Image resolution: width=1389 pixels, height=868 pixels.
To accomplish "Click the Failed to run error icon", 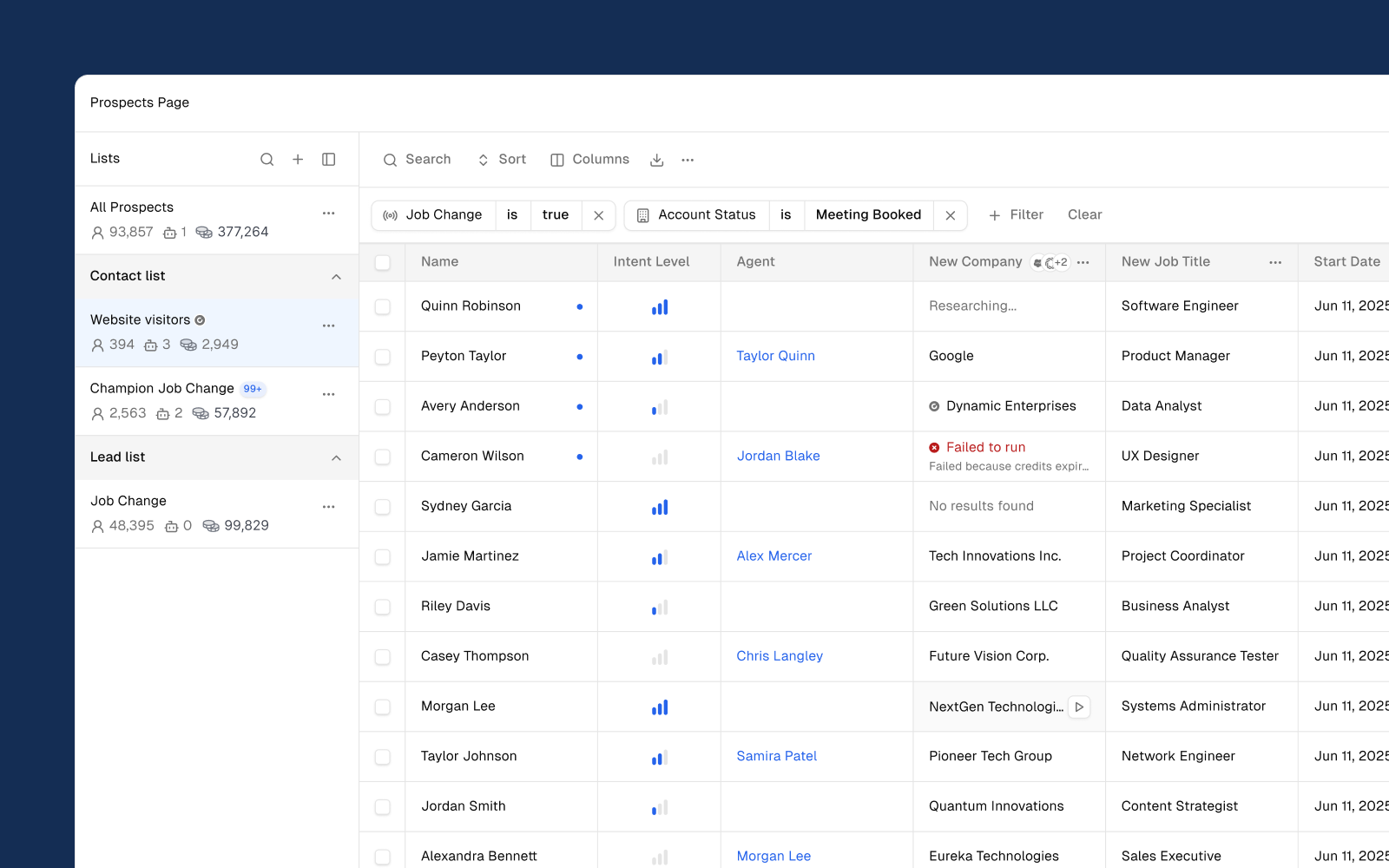I will point(934,448).
